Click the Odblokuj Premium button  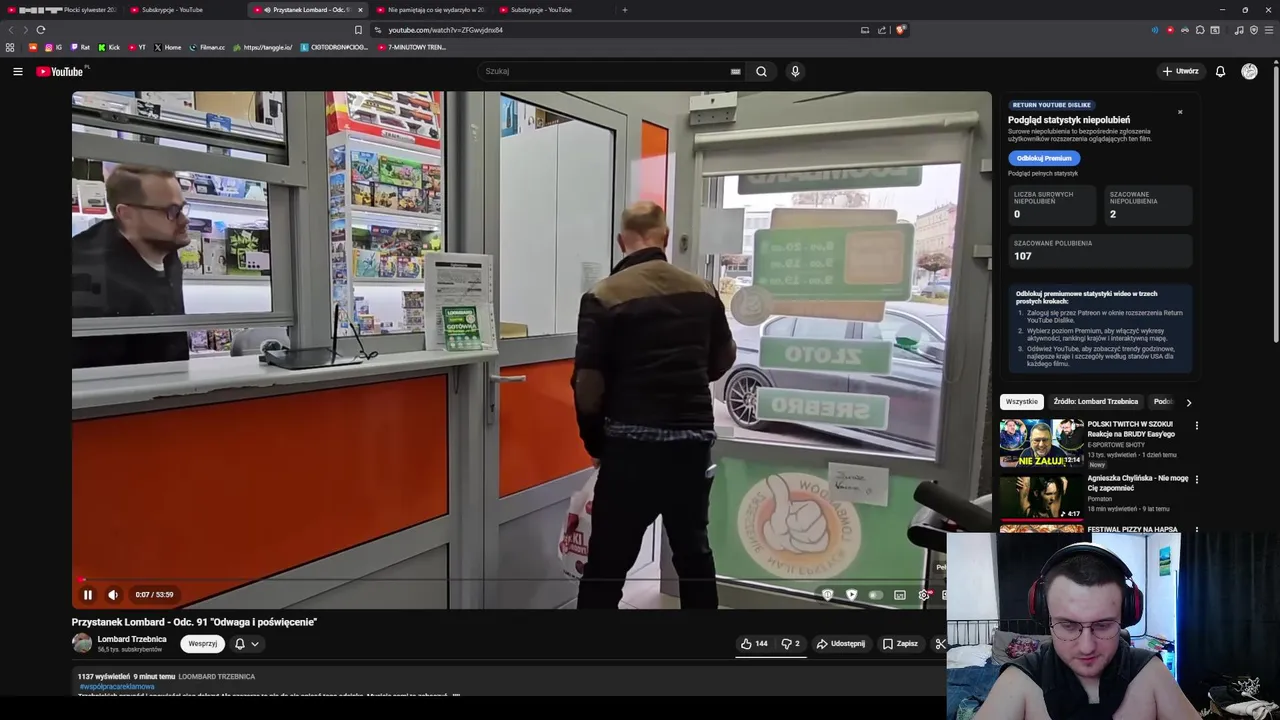click(1044, 158)
